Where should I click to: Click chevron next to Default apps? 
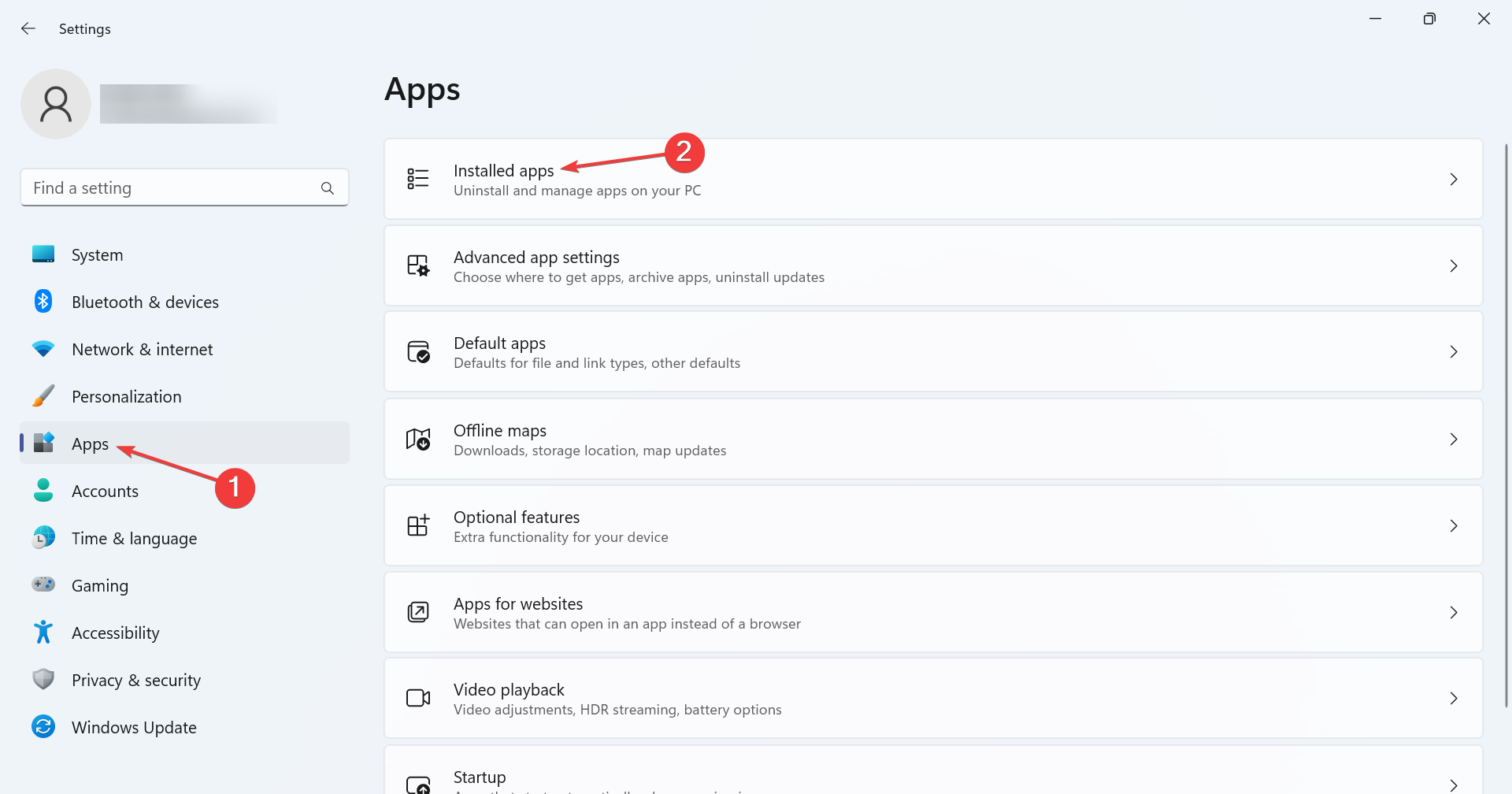tap(1454, 352)
